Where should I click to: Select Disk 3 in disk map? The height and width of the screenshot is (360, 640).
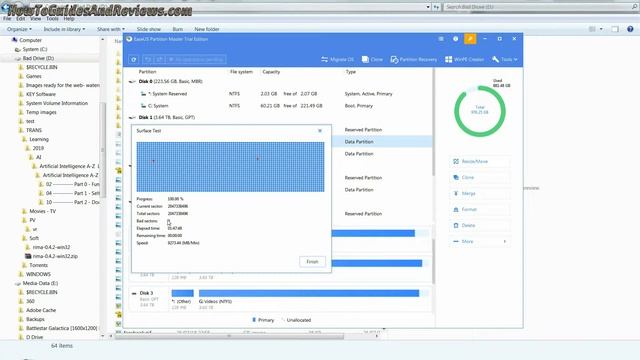tap(147, 299)
